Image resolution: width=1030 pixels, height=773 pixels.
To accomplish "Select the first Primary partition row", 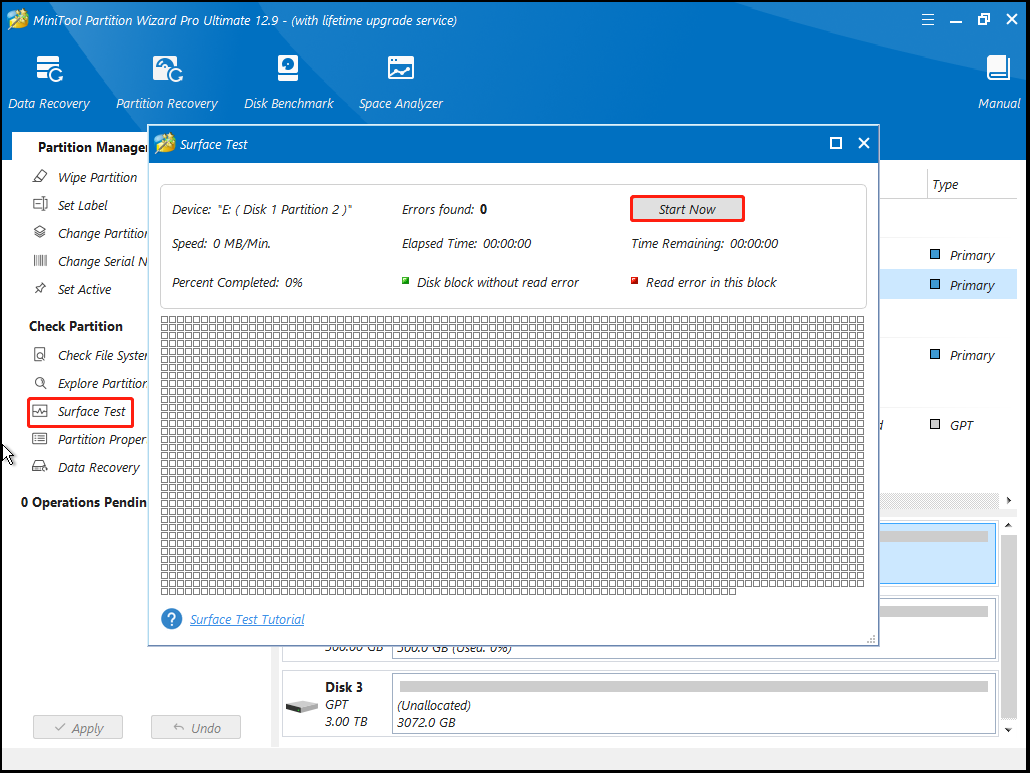I will tap(948, 255).
